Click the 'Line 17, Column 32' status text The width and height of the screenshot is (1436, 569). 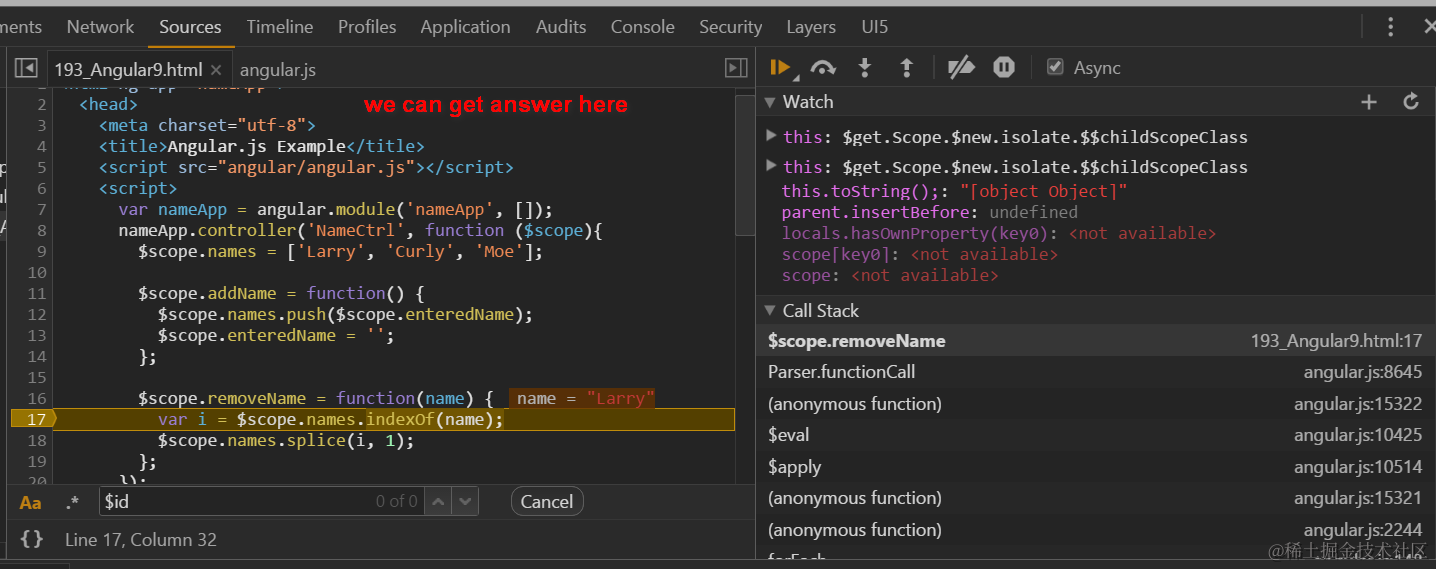[x=141, y=539]
